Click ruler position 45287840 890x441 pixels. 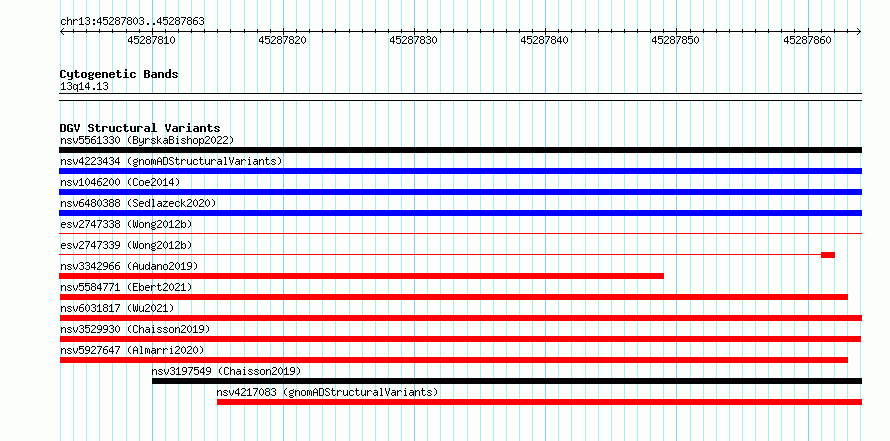[x=545, y=40]
